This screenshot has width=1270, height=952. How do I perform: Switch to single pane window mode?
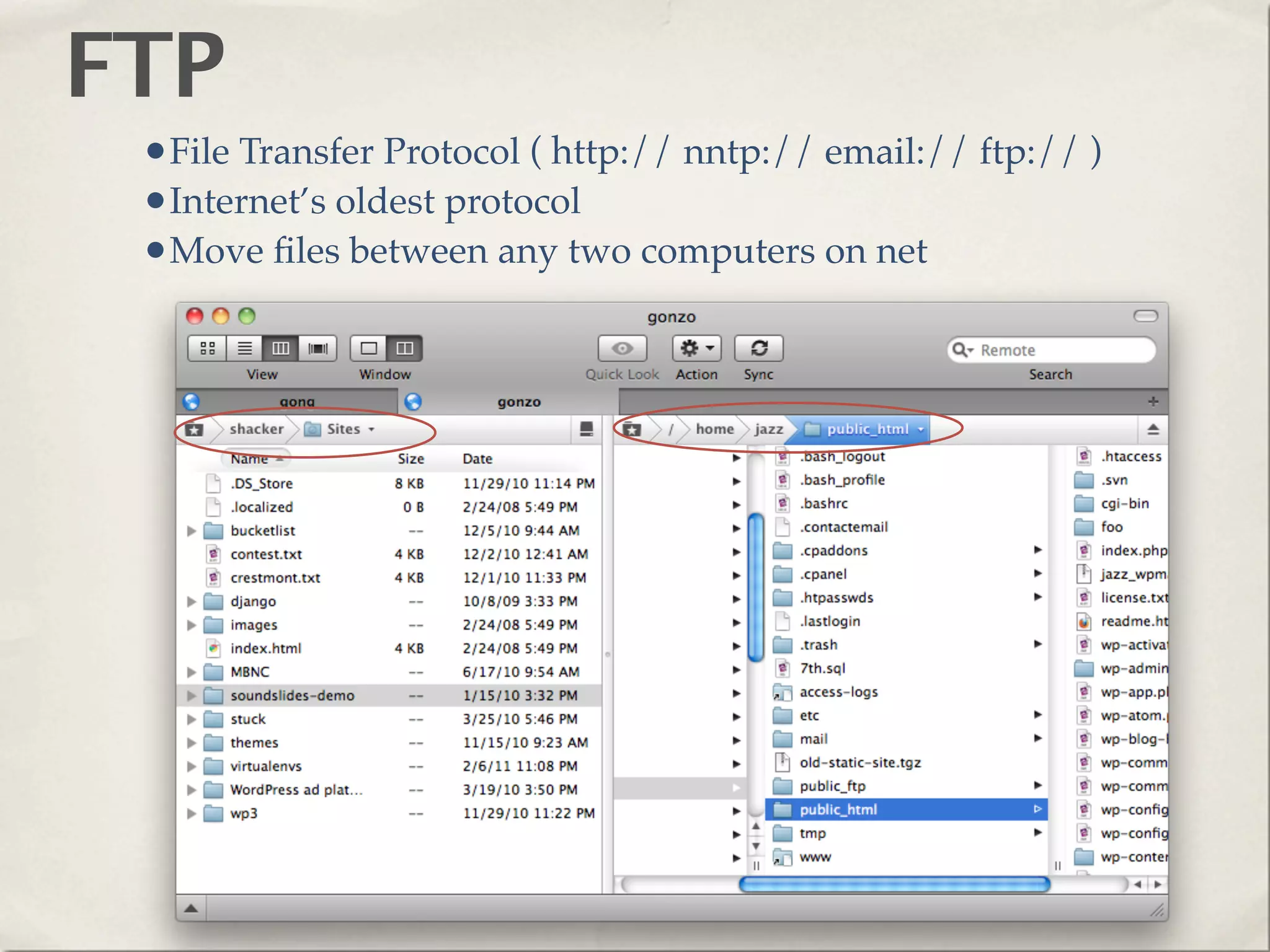coord(368,348)
